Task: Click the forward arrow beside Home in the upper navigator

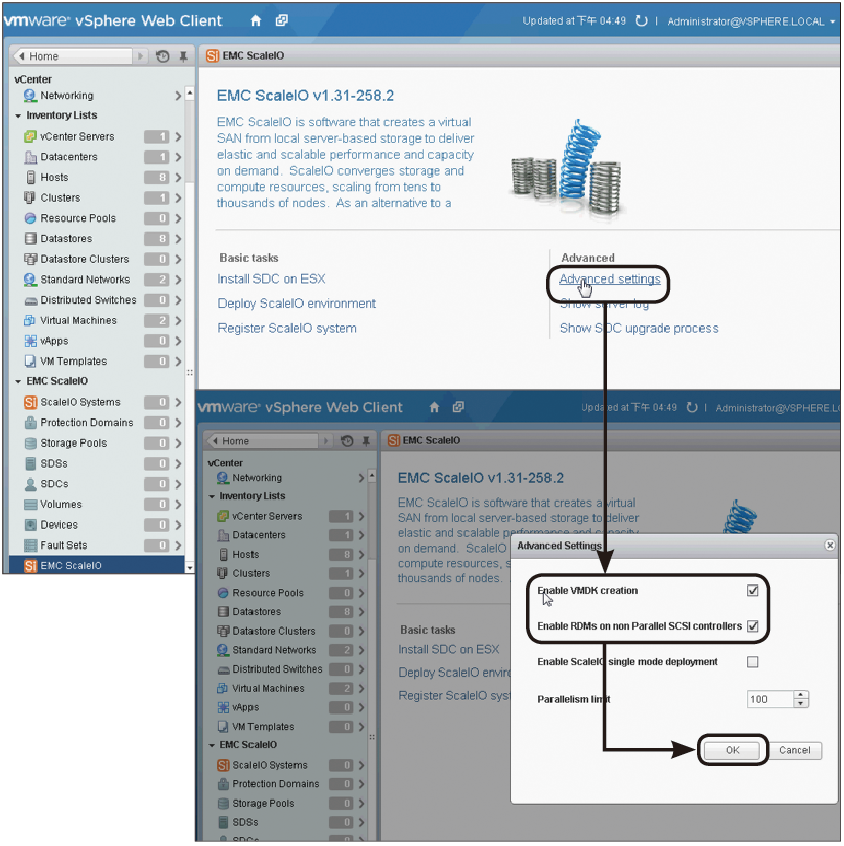Action: coord(140,56)
